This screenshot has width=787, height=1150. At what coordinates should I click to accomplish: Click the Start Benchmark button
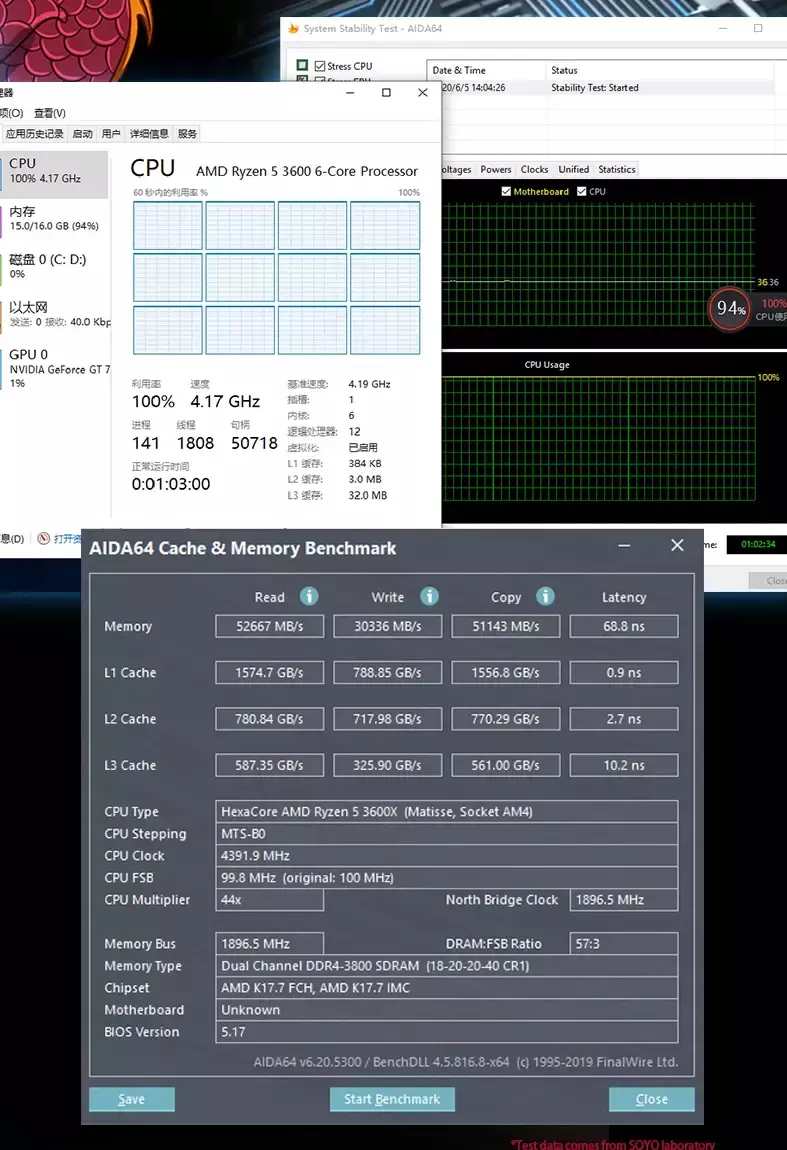click(392, 1099)
